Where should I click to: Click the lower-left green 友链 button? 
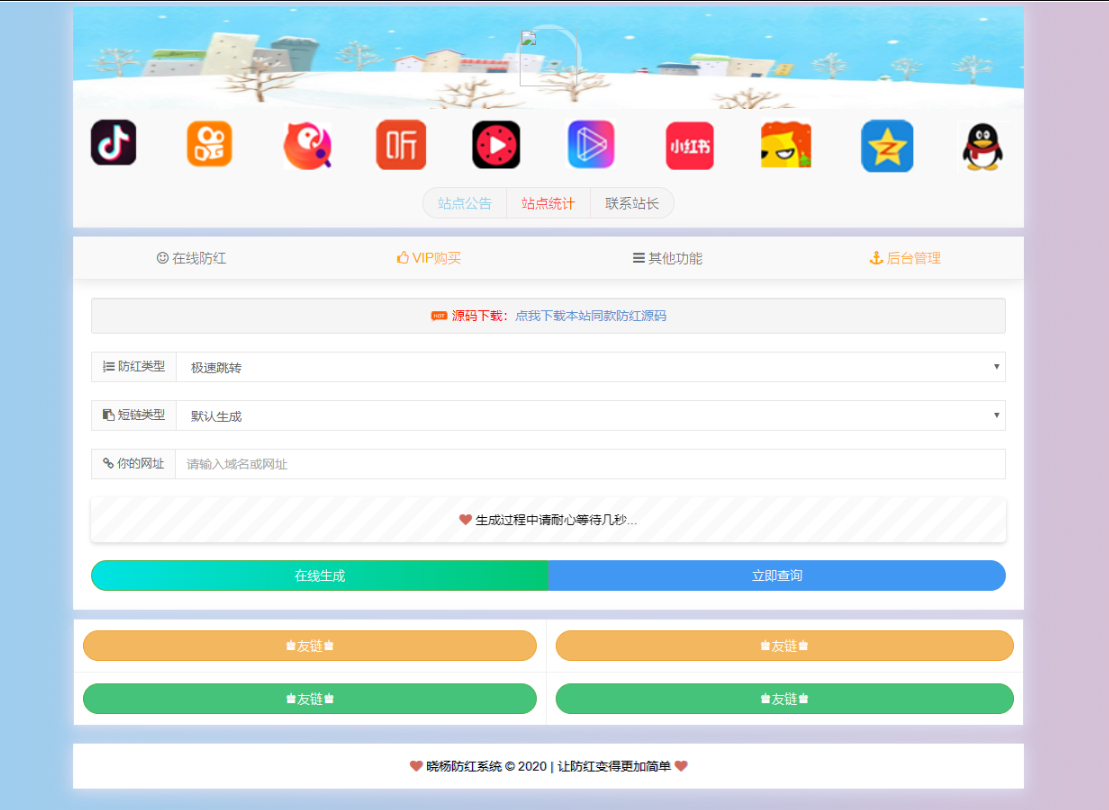pos(310,699)
